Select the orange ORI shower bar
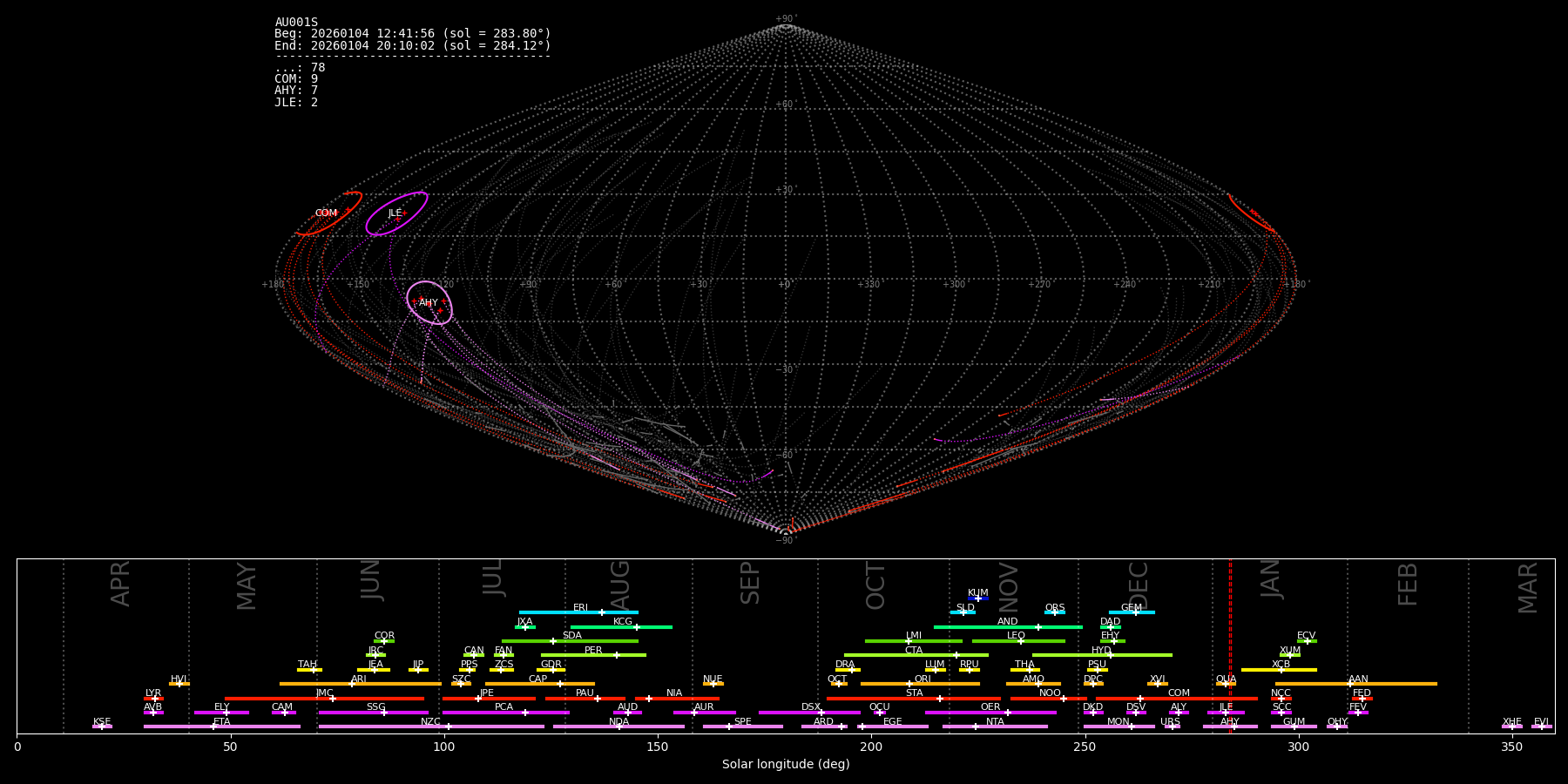1568x784 pixels. click(920, 684)
